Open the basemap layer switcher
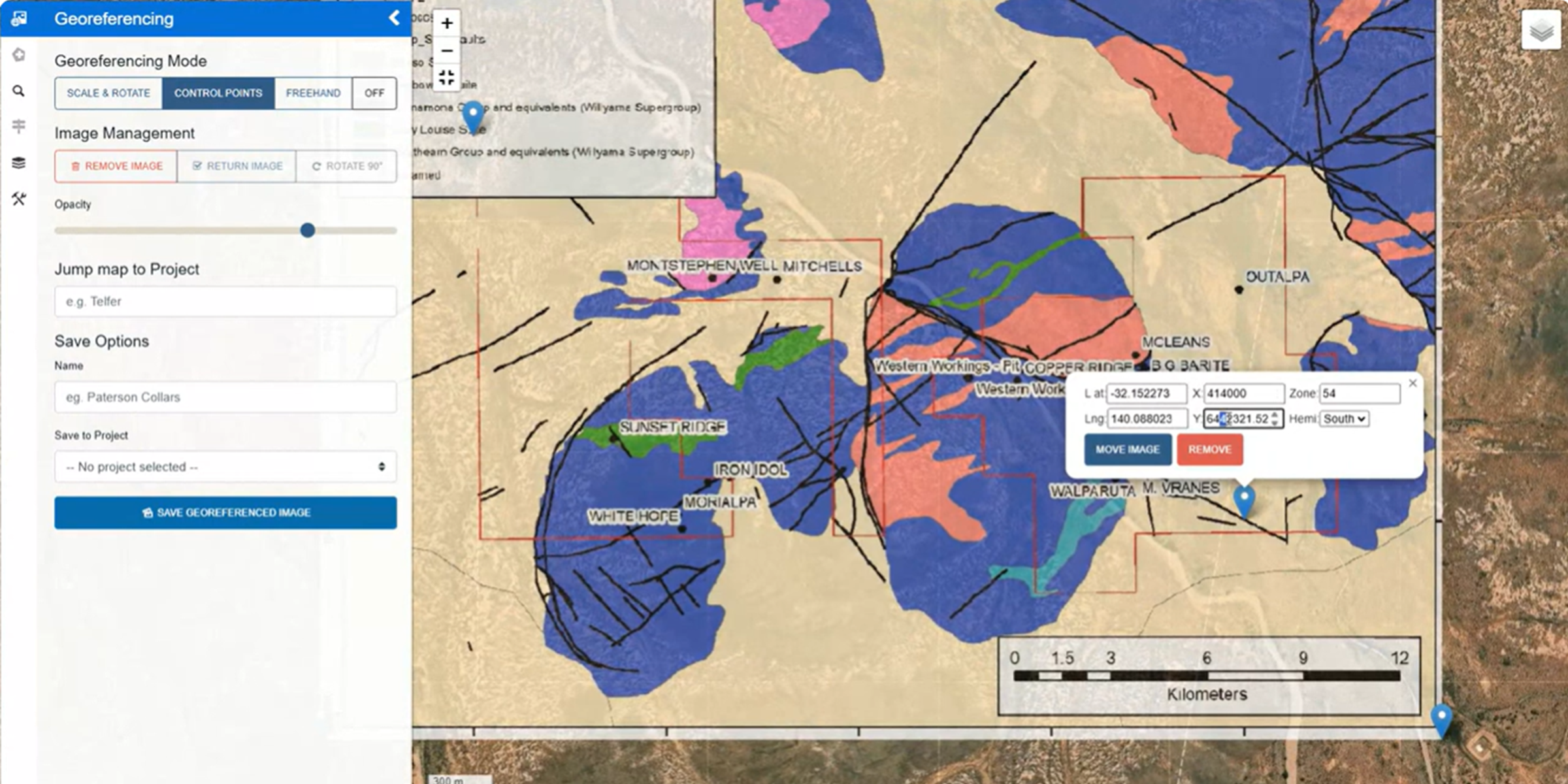Screen dimensions: 1568x784 click(1541, 30)
